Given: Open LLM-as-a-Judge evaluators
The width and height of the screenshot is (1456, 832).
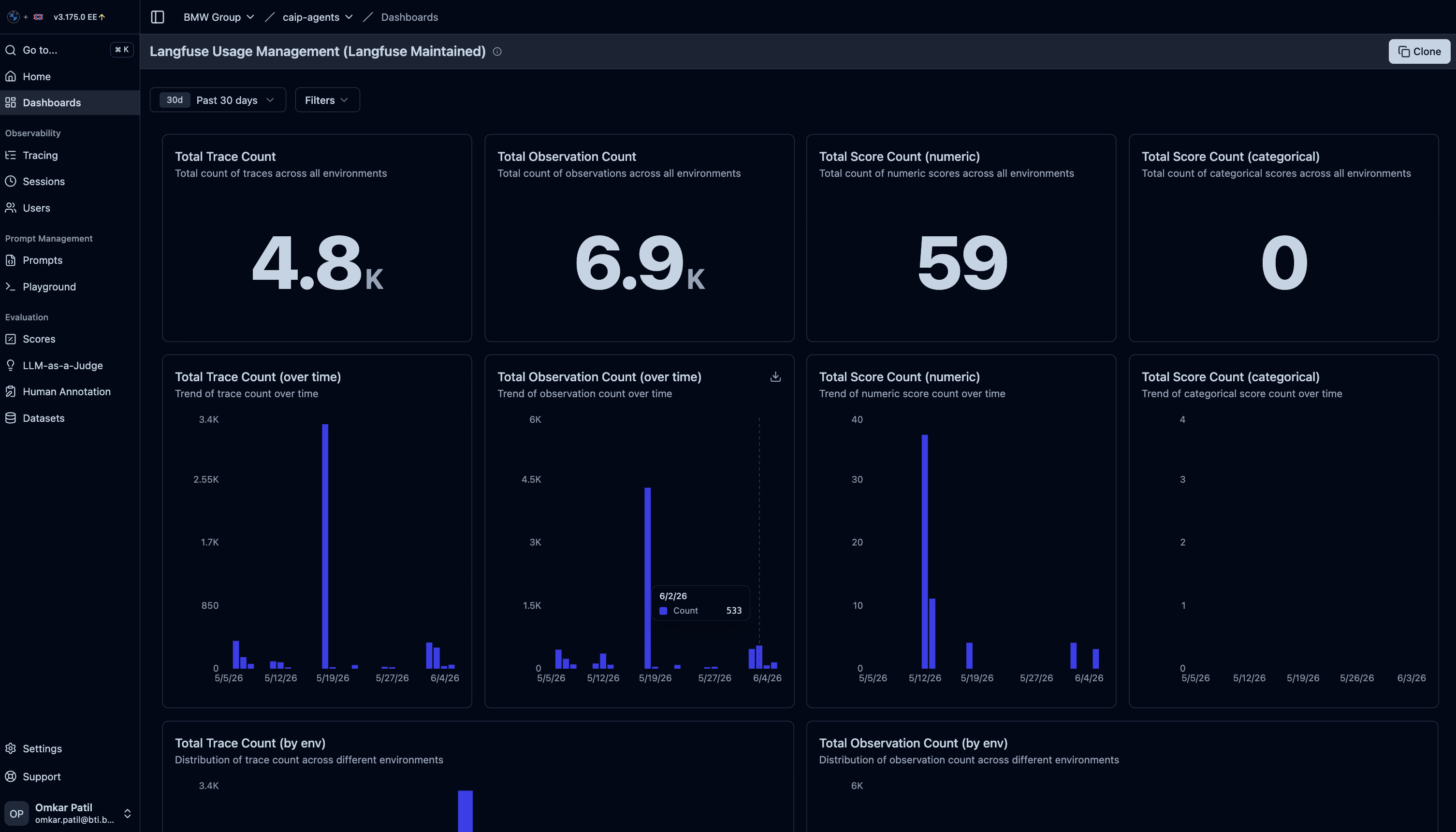Looking at the screenshot, I should [x=69, y=365].
